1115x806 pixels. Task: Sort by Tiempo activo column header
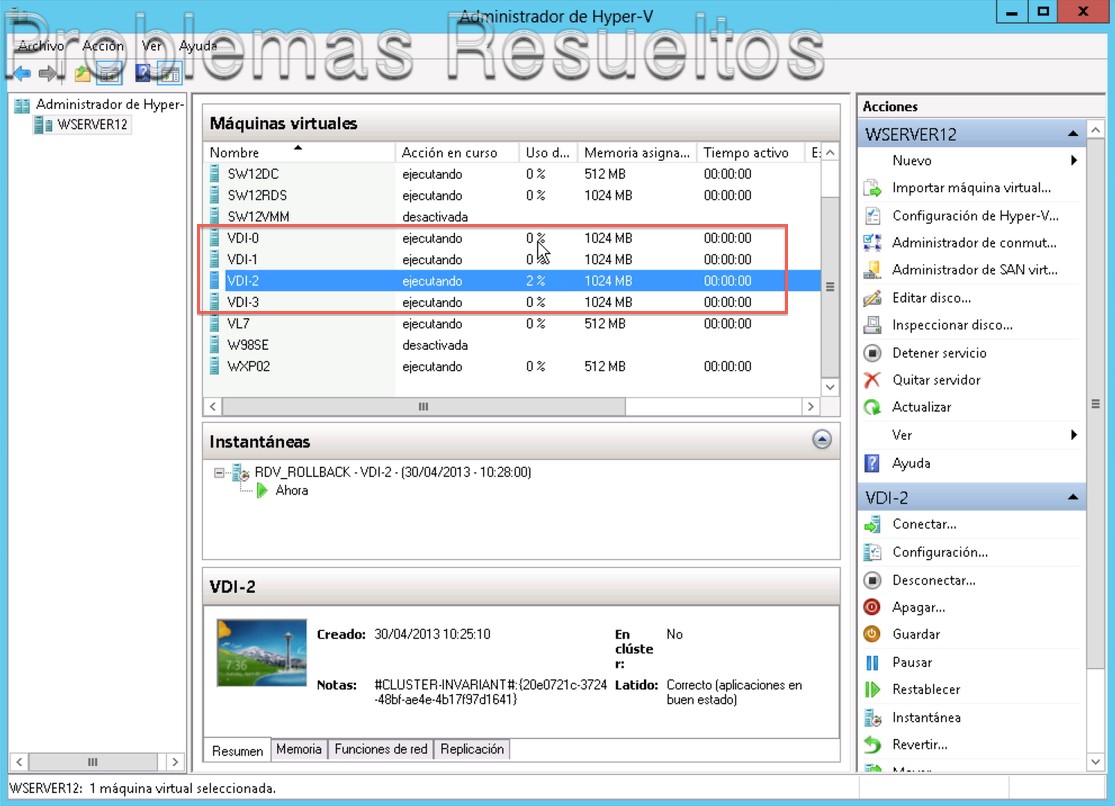click(x=751, y=153)
